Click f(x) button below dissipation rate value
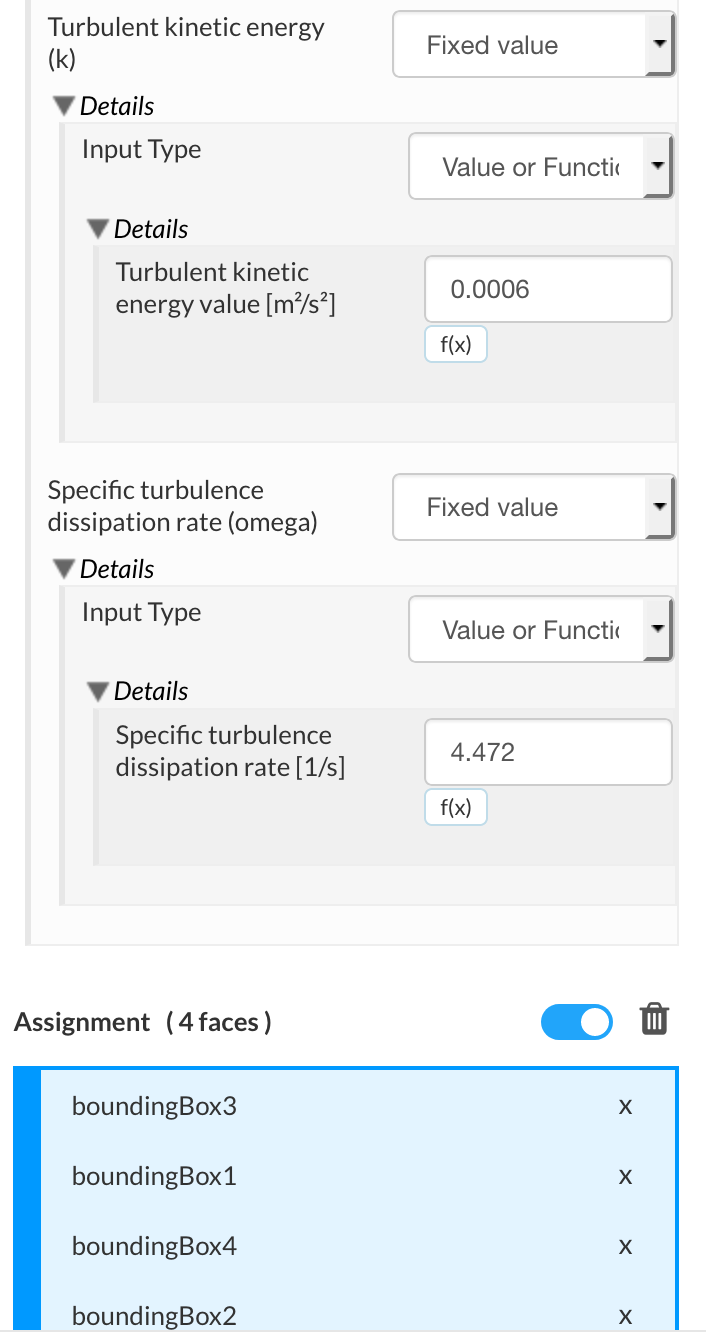The width and height of the screenshot is (706, 1332). (x=456, y=808)
